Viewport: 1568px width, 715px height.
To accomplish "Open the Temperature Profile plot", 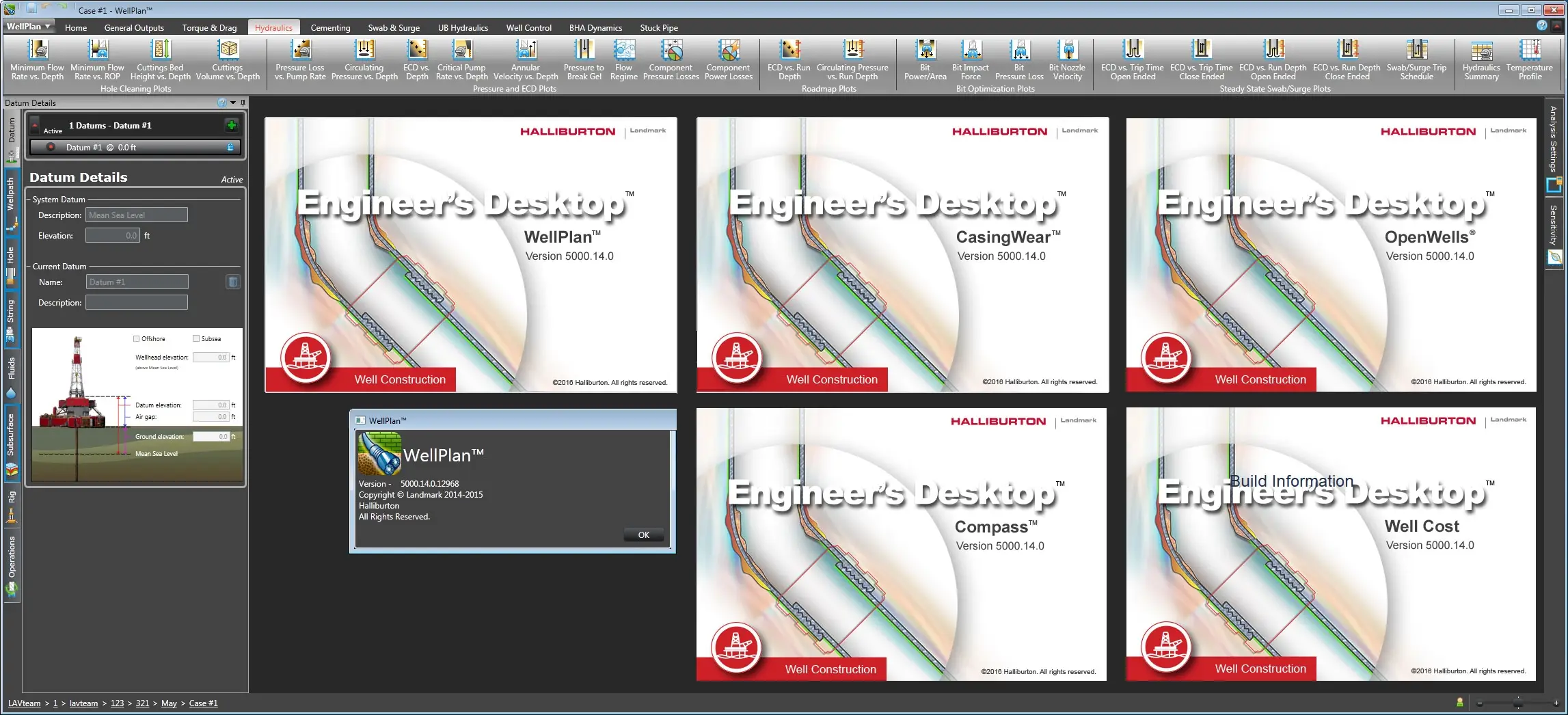I will (x=1530, y=60).
